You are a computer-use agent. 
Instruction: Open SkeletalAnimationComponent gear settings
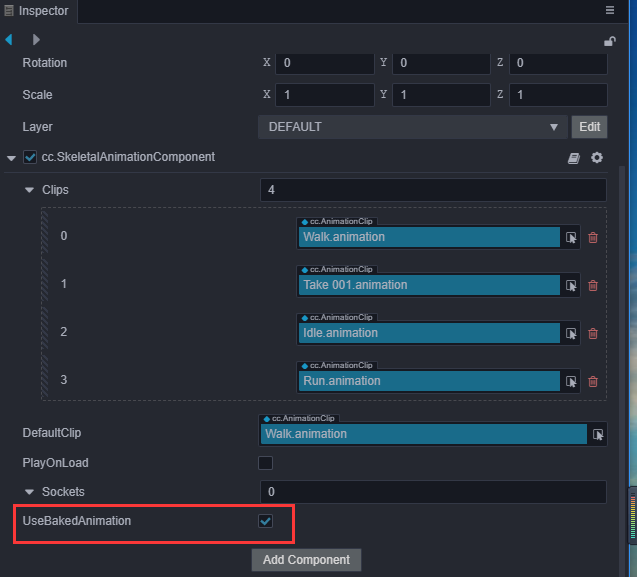597,158
